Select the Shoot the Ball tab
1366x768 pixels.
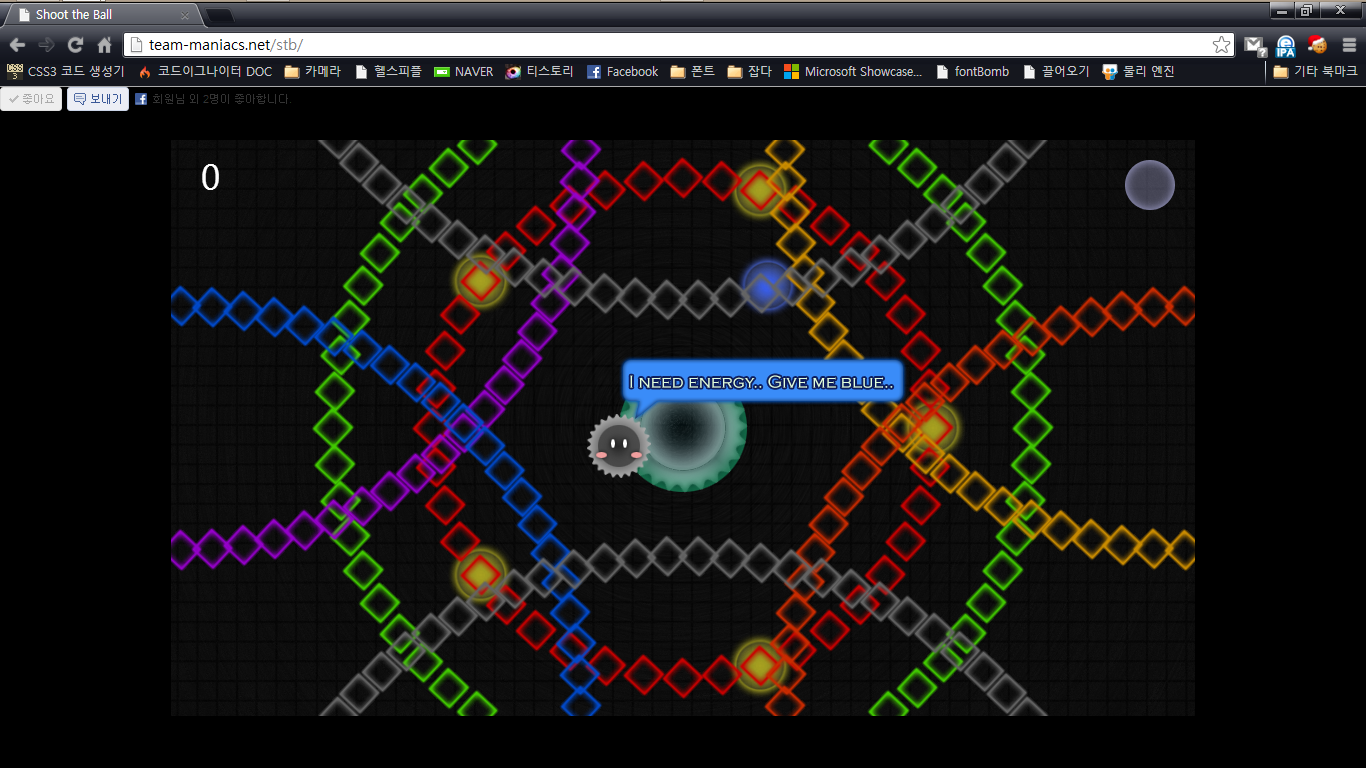(104, 15)
